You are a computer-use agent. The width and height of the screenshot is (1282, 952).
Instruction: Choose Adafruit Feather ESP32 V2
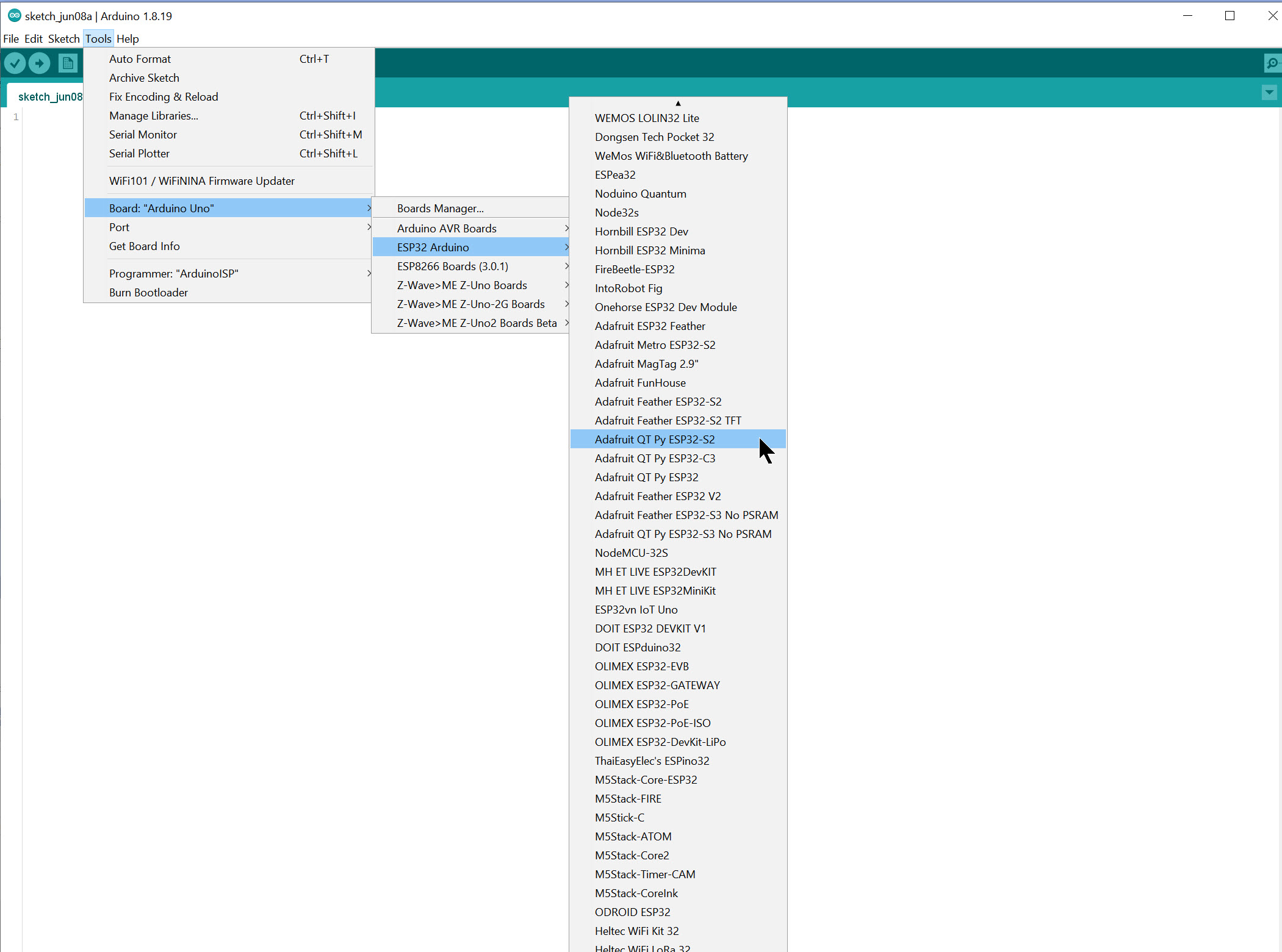click(678, 496)
